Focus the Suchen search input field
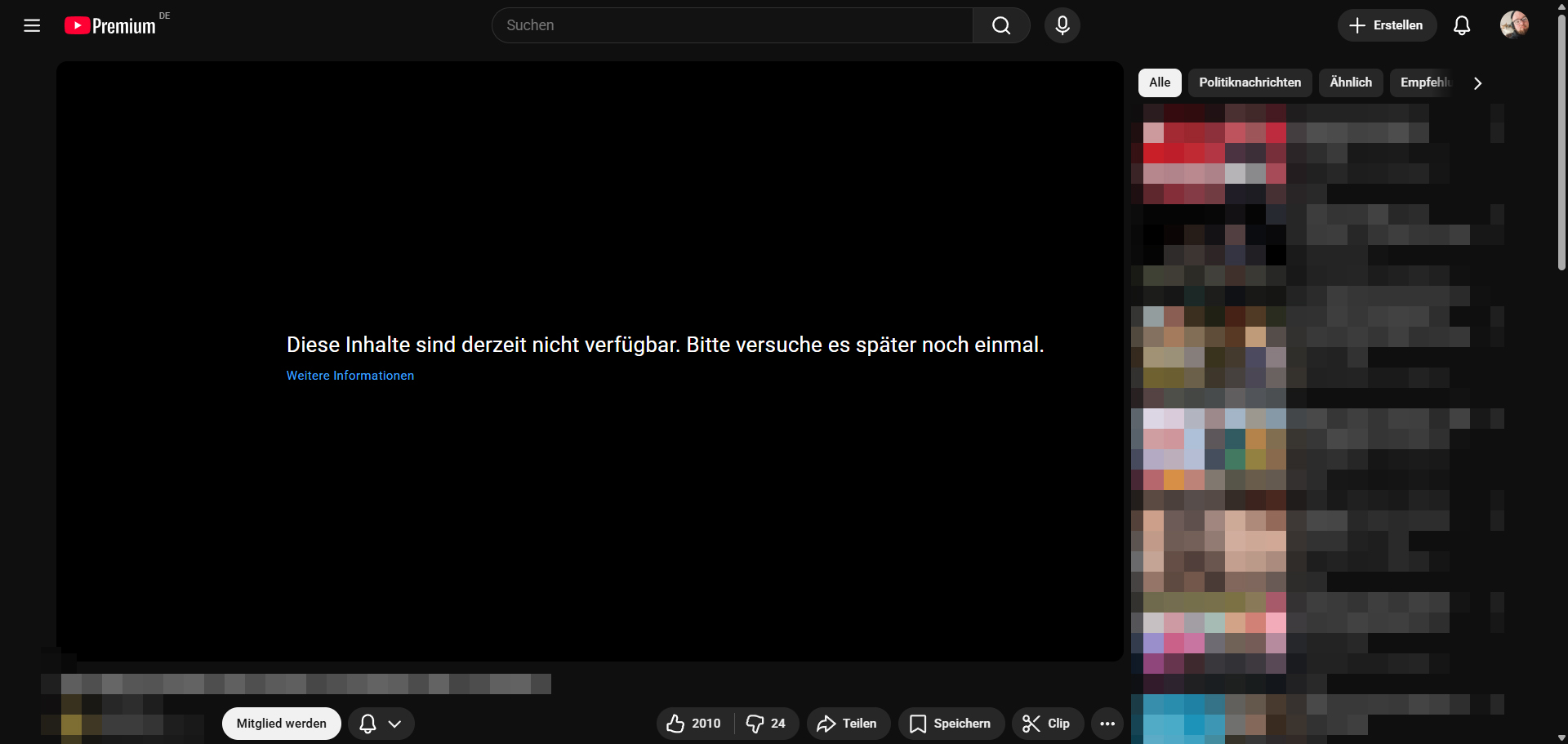 732,25
